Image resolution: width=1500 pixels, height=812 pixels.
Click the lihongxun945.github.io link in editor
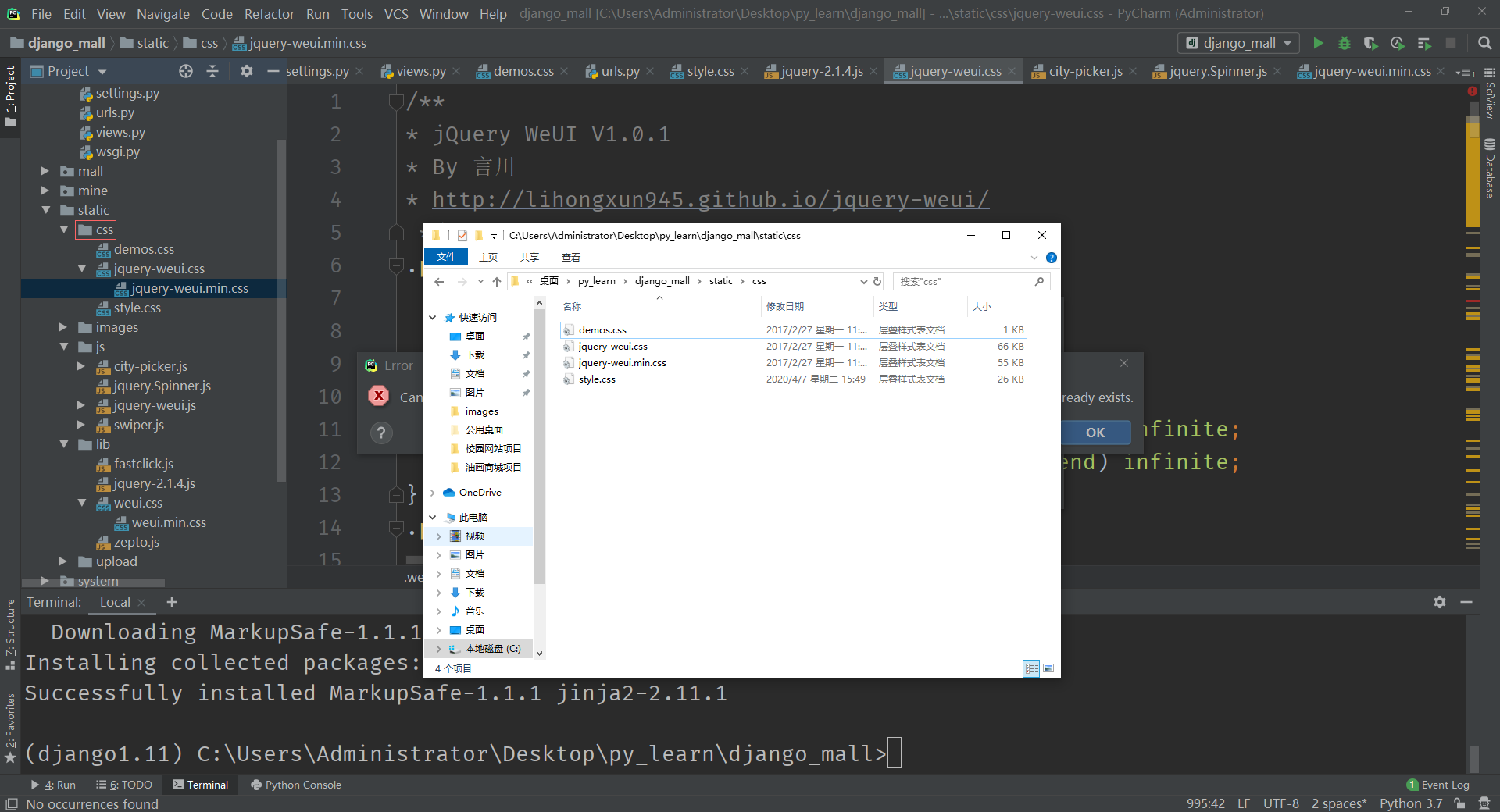710,199
